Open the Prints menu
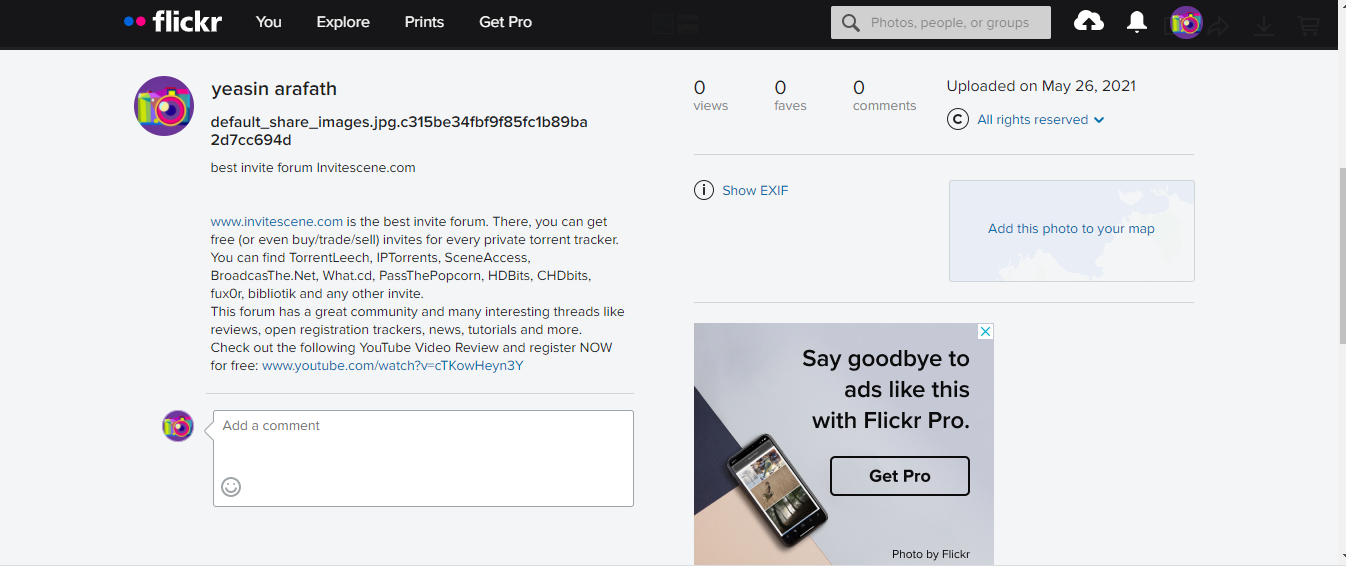Screen dimensions: 1346x572 (424, 22)
